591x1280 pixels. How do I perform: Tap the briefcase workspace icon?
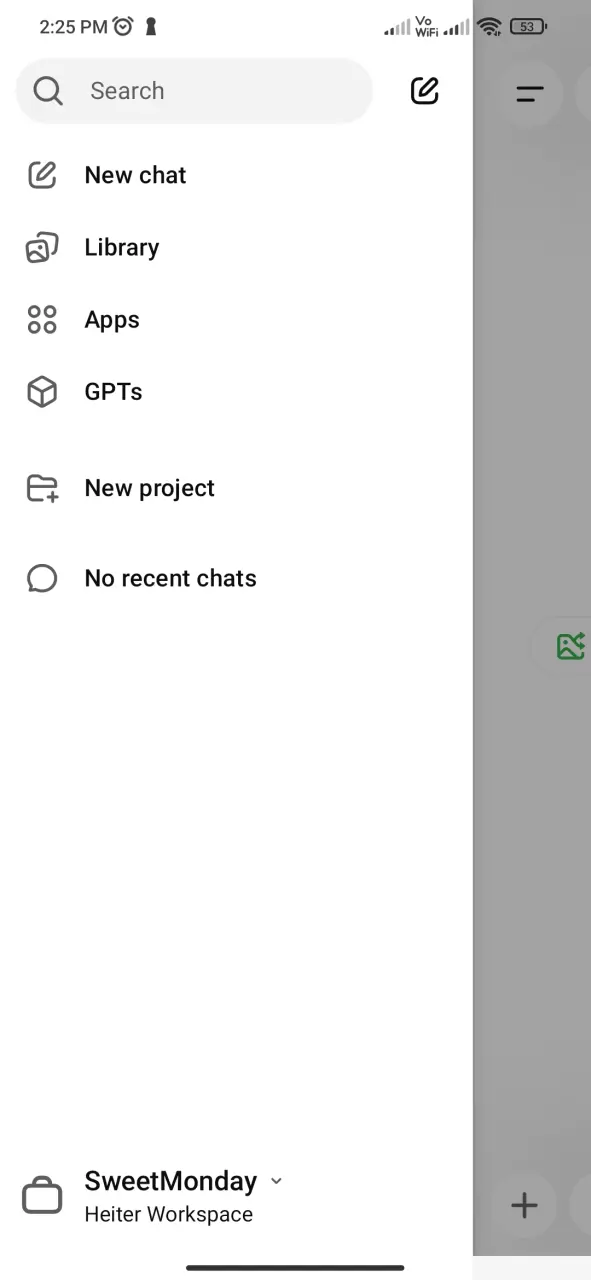tap(42, 1196)
